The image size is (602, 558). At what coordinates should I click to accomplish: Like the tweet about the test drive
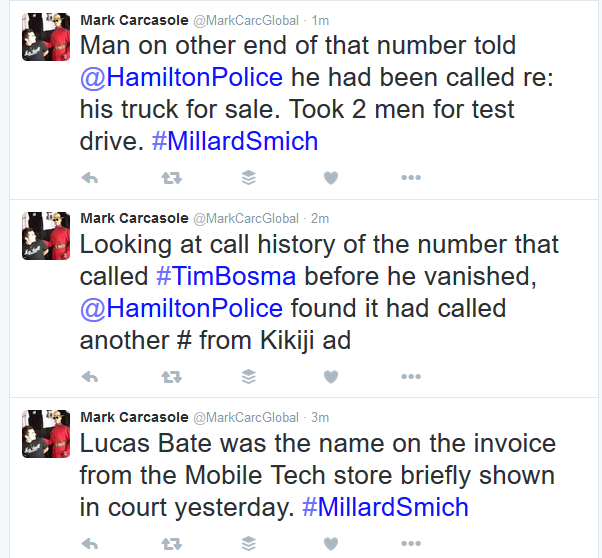coord(330,178)
